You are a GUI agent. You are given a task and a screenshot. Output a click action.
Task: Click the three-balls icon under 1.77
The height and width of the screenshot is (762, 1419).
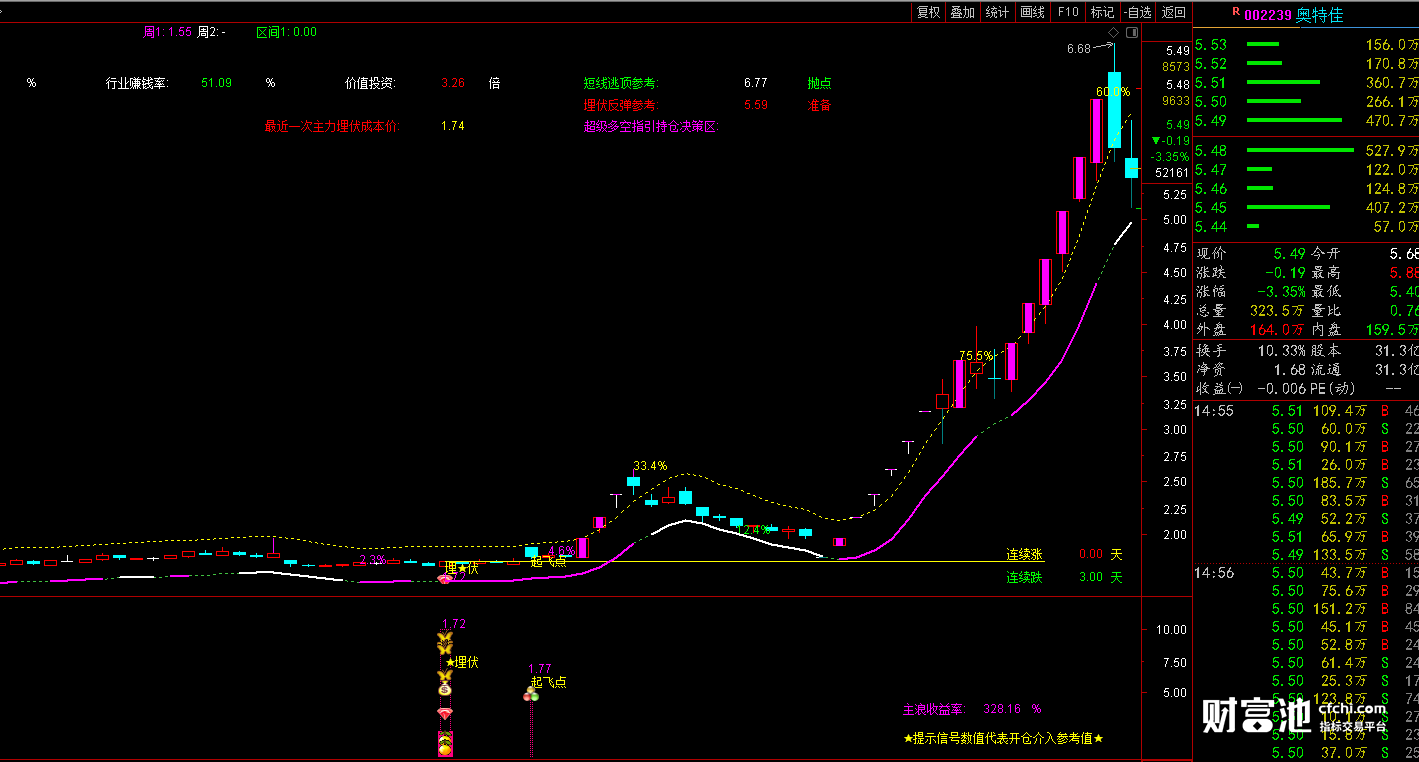(x=531, y=694)
